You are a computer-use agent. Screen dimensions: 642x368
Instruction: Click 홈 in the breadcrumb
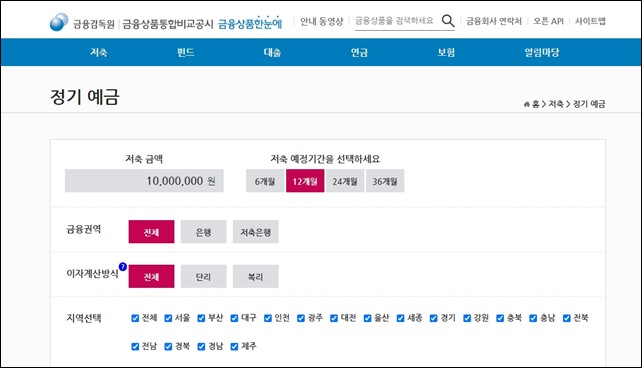pos(536,104)
